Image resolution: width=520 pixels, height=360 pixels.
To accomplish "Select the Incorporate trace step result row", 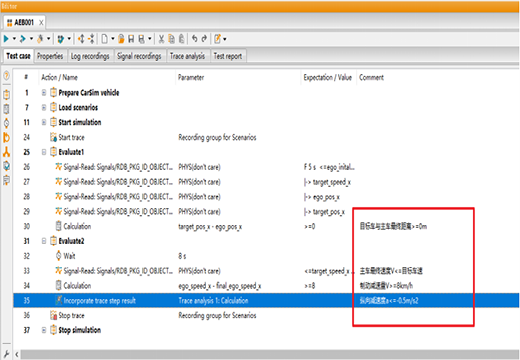I will [266, 300].
